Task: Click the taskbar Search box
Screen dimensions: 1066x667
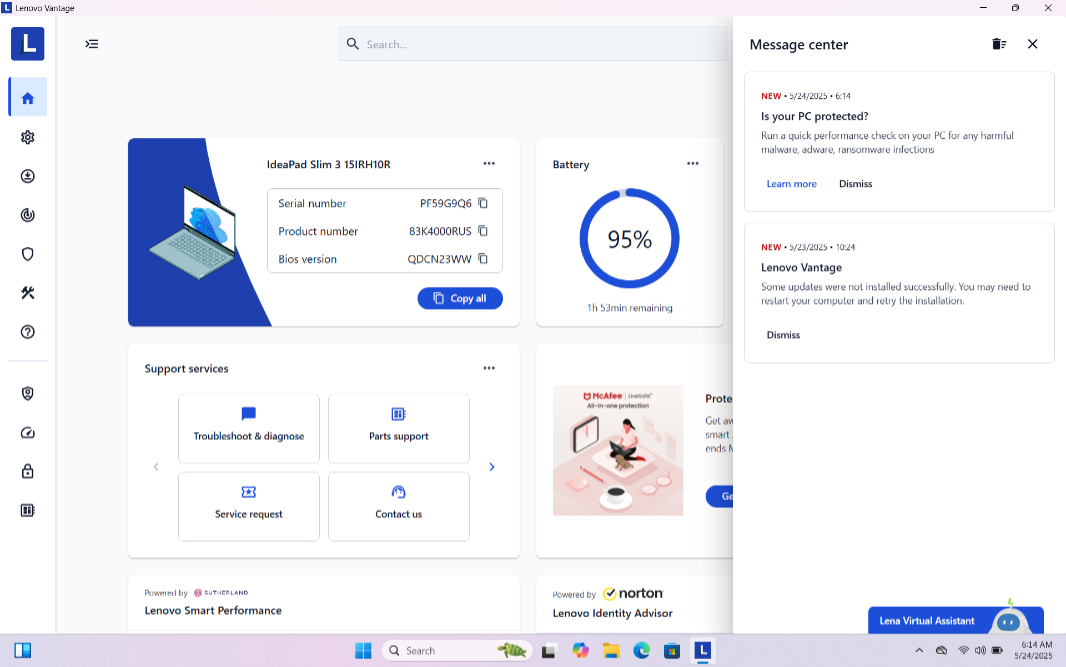Action: click(457, 651)
